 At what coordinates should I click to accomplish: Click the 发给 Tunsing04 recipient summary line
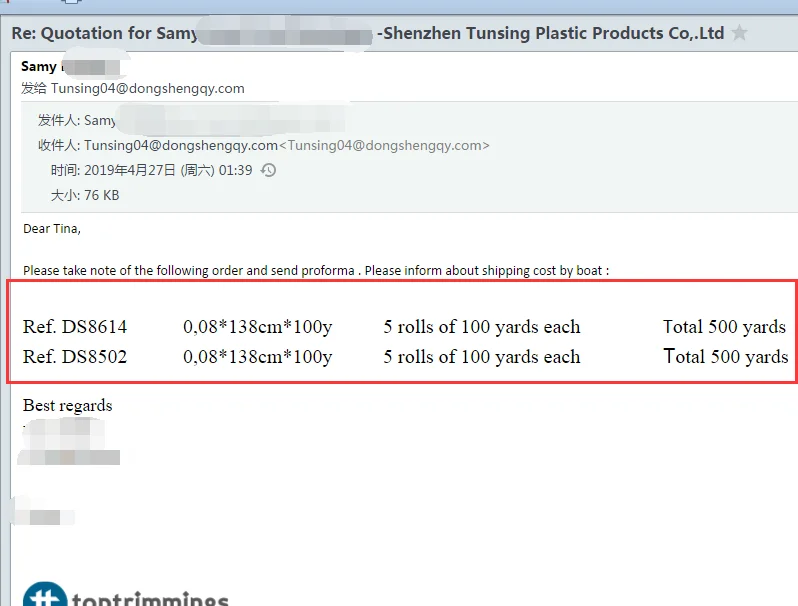point(132,88)
